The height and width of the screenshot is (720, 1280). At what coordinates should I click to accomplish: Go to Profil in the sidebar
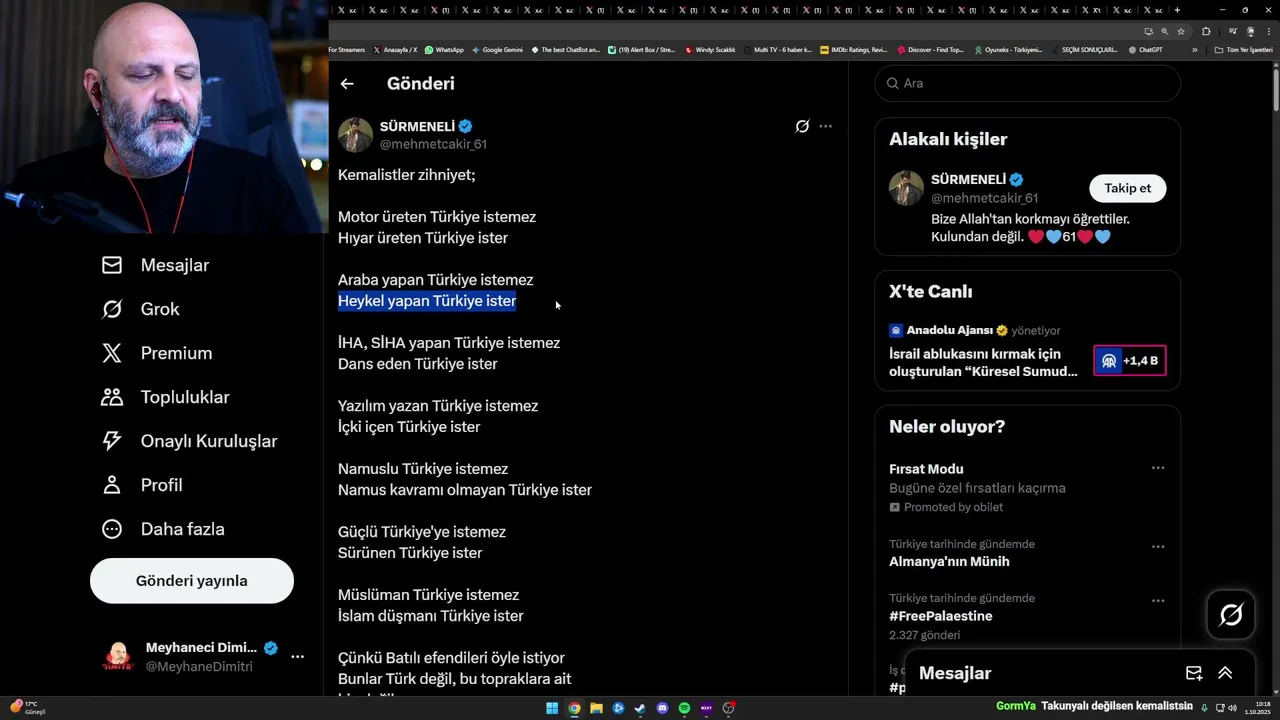(x=141, y=485)
